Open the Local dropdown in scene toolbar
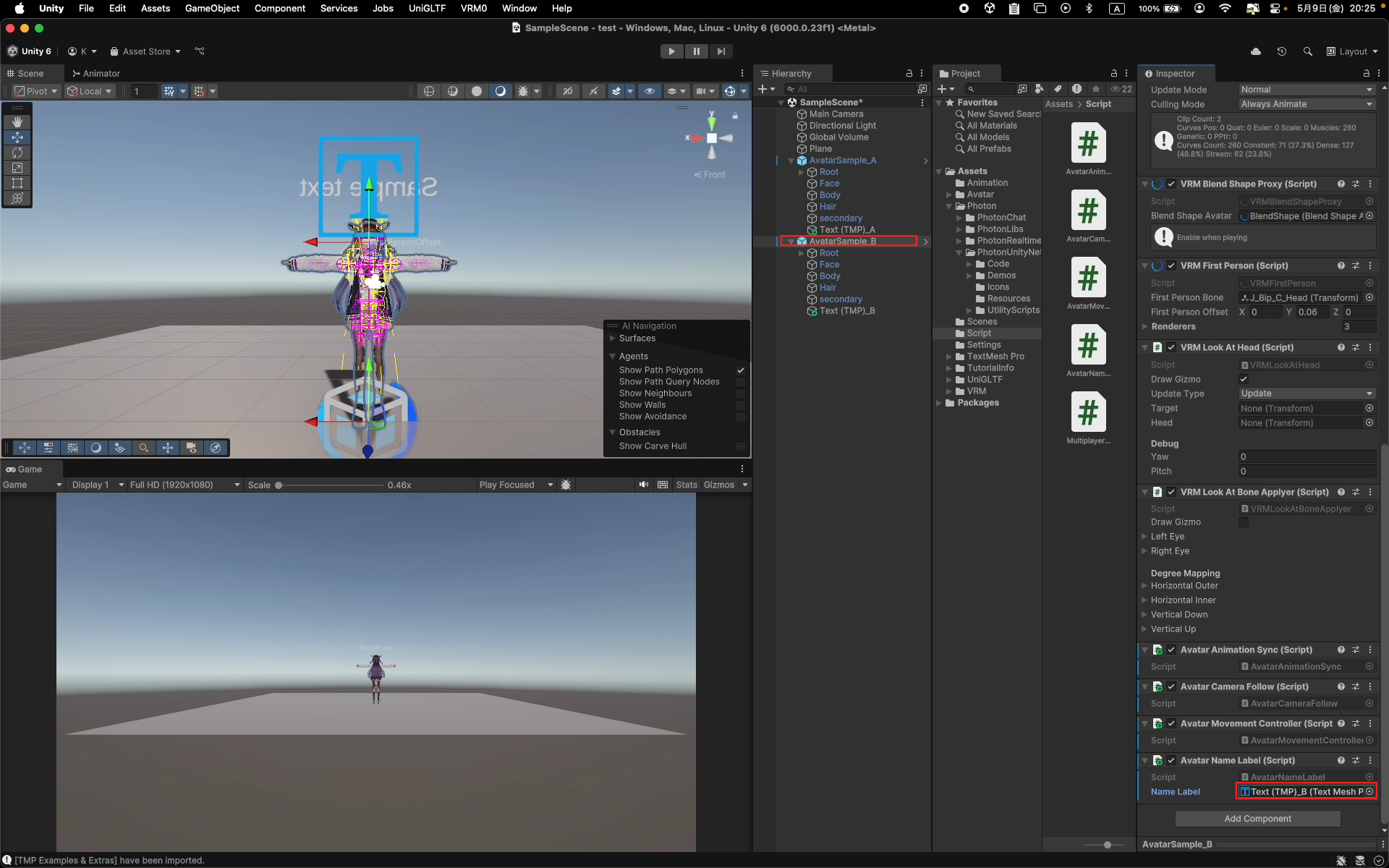The height and width of the screenshot is (868, 1389). point(90,91)
